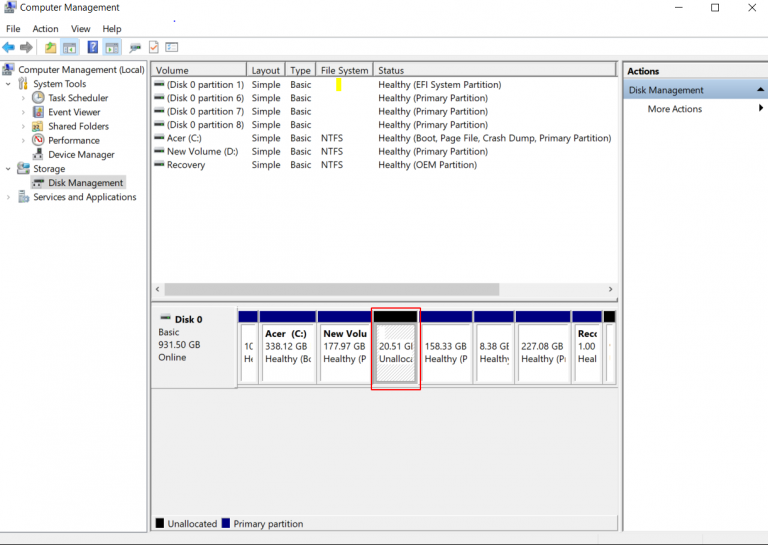
Task: Click the Shared Folders icon in tree
Action: pyautogui.click(x=38, y=126)
